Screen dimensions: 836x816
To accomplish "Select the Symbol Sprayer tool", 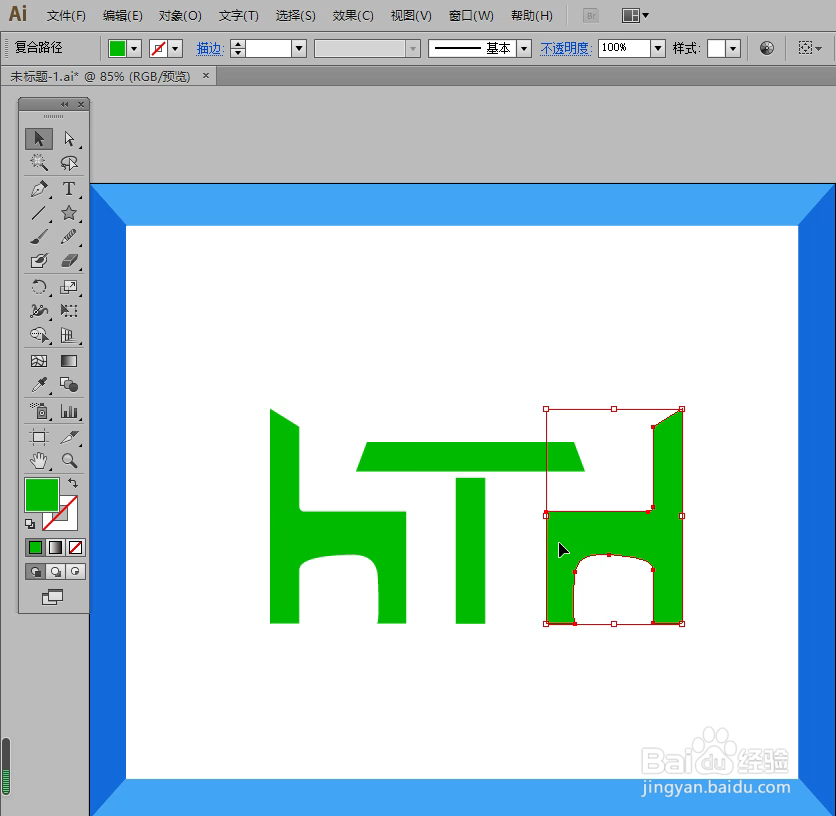I will [x=39, y=411].
